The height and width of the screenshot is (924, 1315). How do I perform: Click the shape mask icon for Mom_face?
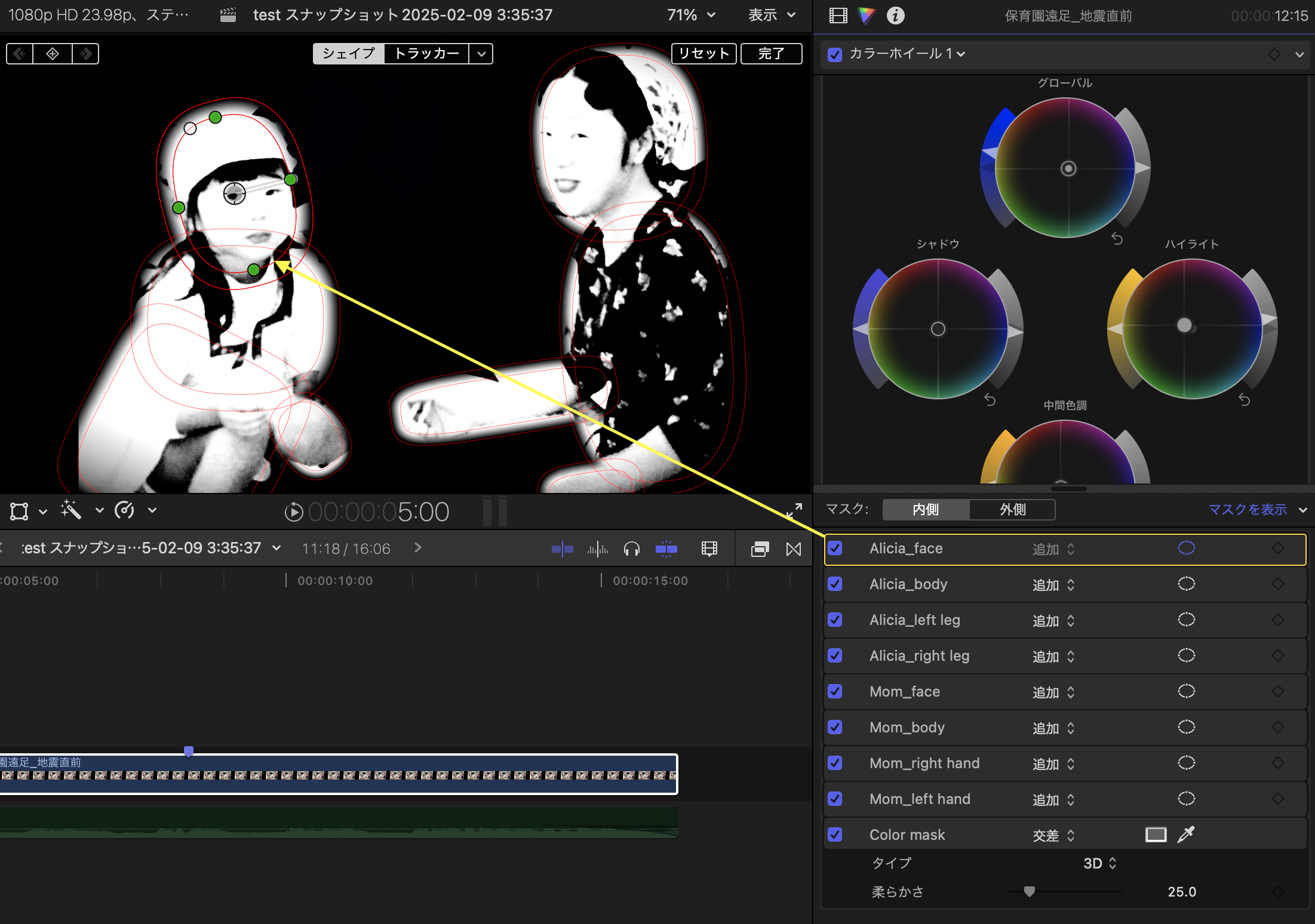click(1186, 691)
